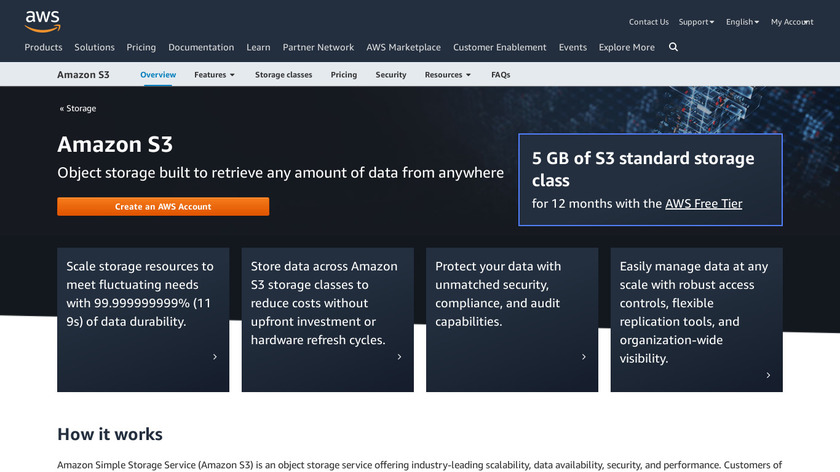Click the How it works heading
The image size is (840, 472).
110,434
